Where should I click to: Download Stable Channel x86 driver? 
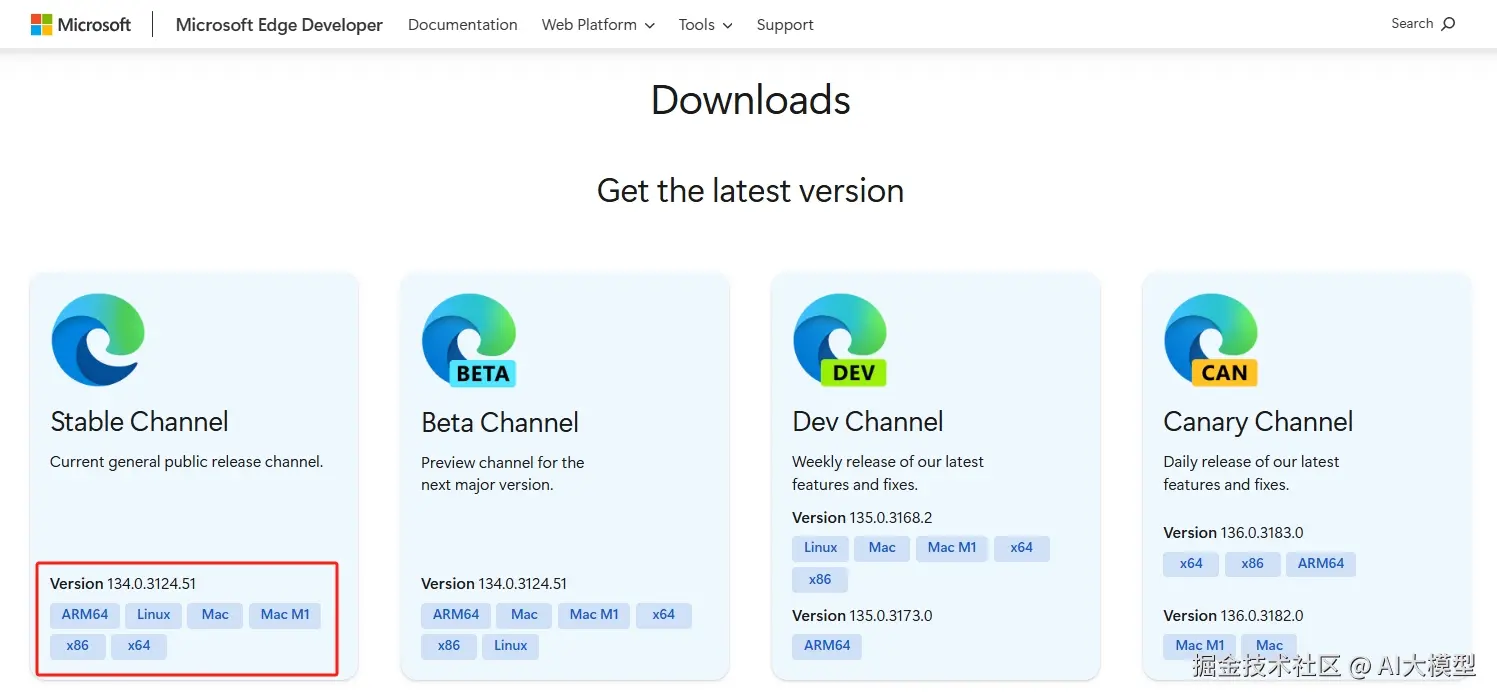click(x=78, y=646)
